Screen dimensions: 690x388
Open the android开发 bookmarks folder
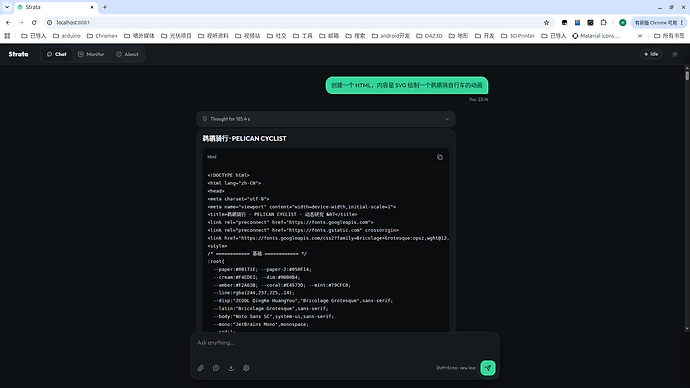pos(391,36)
